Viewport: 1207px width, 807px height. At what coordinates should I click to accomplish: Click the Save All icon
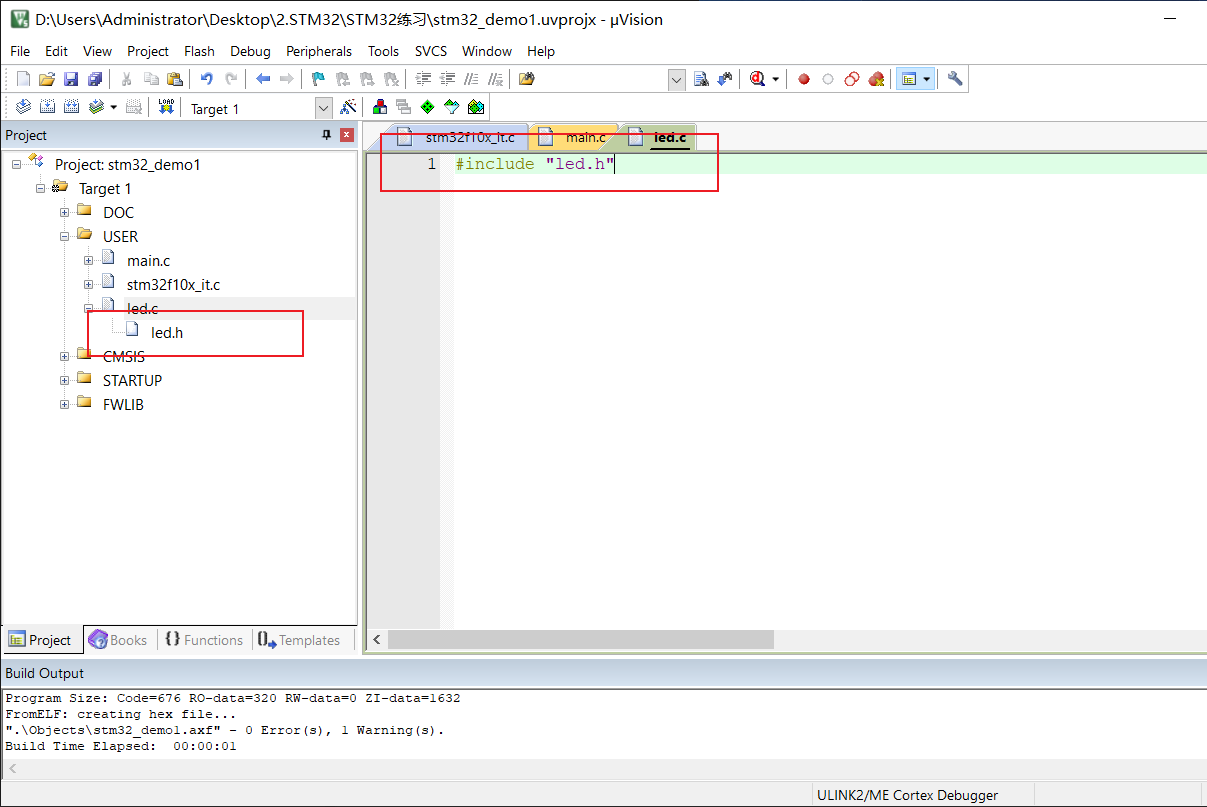click(95, 79)
